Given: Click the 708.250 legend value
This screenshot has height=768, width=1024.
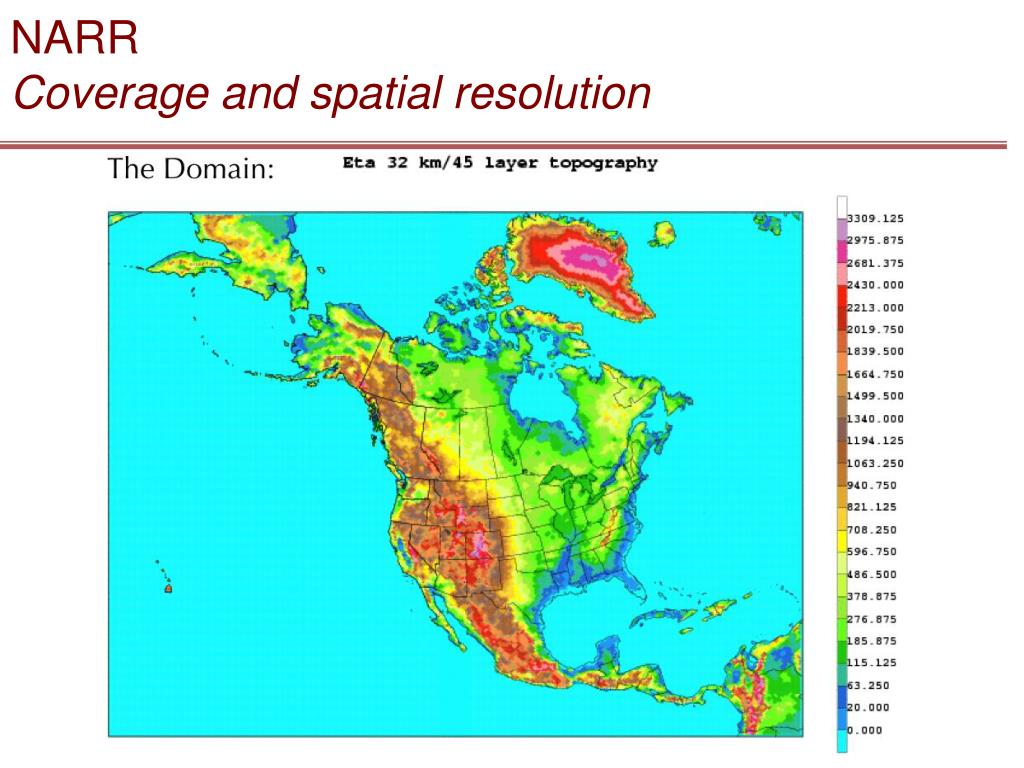Looking at the screenshot, I should pos(872,530).
